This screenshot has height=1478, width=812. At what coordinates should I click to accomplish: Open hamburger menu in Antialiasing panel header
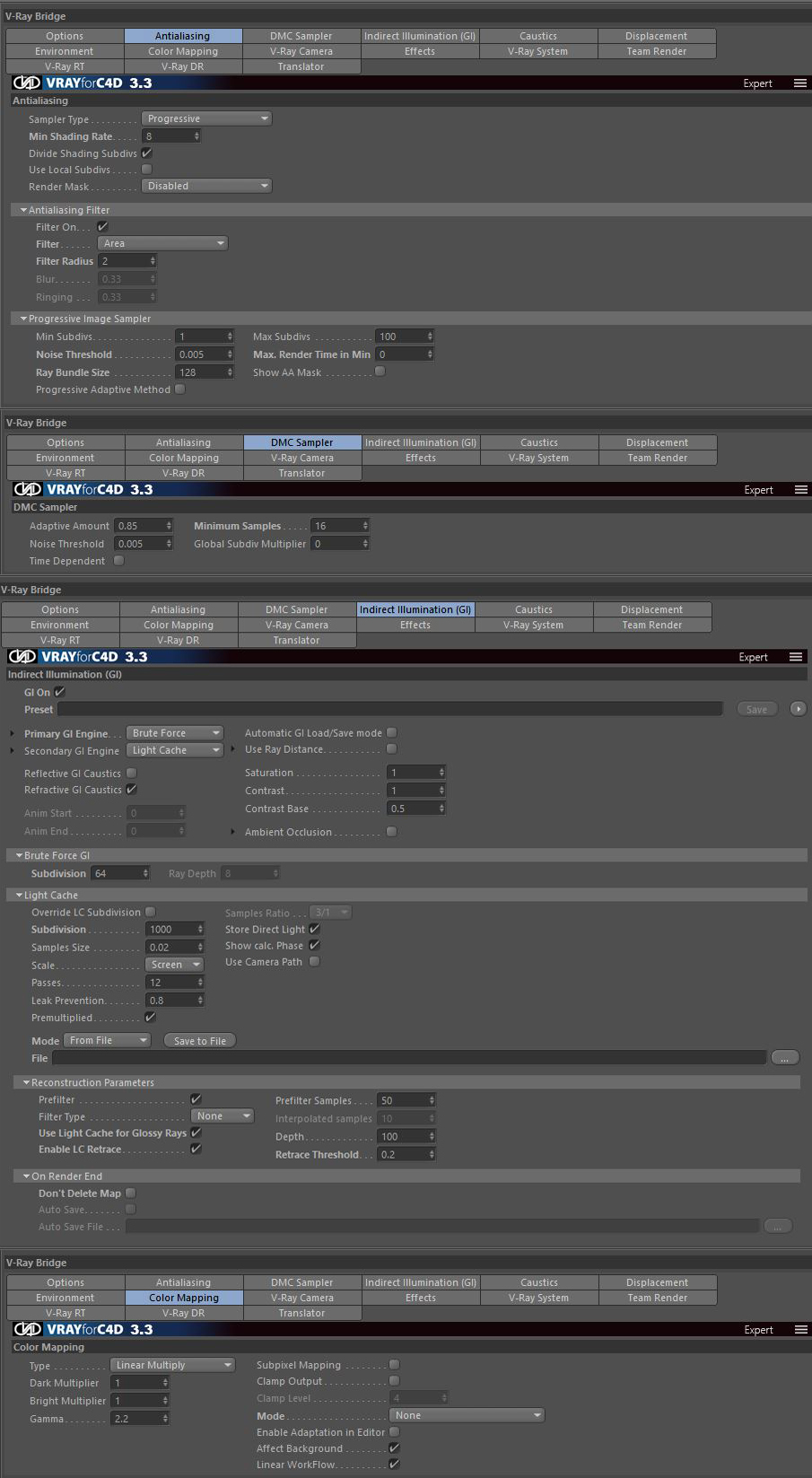point(799,83)
